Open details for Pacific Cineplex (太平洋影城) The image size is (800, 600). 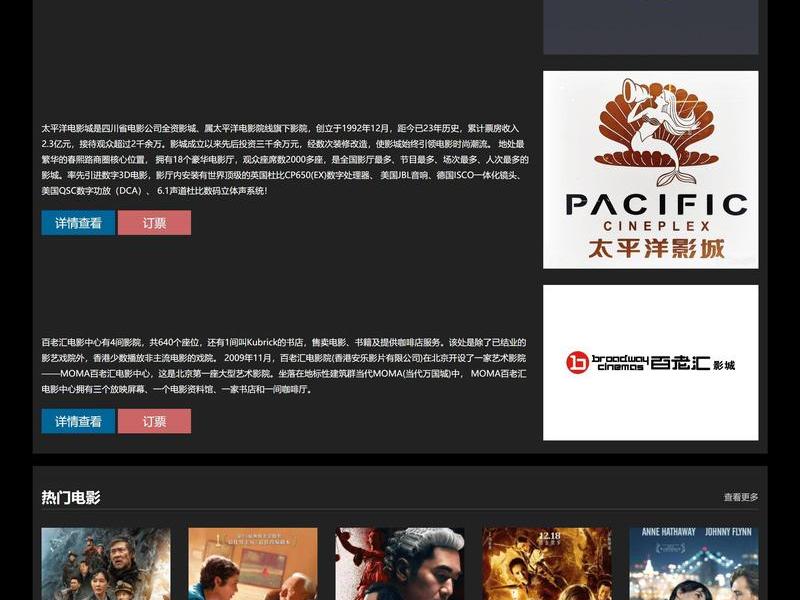tap(78, 223)
